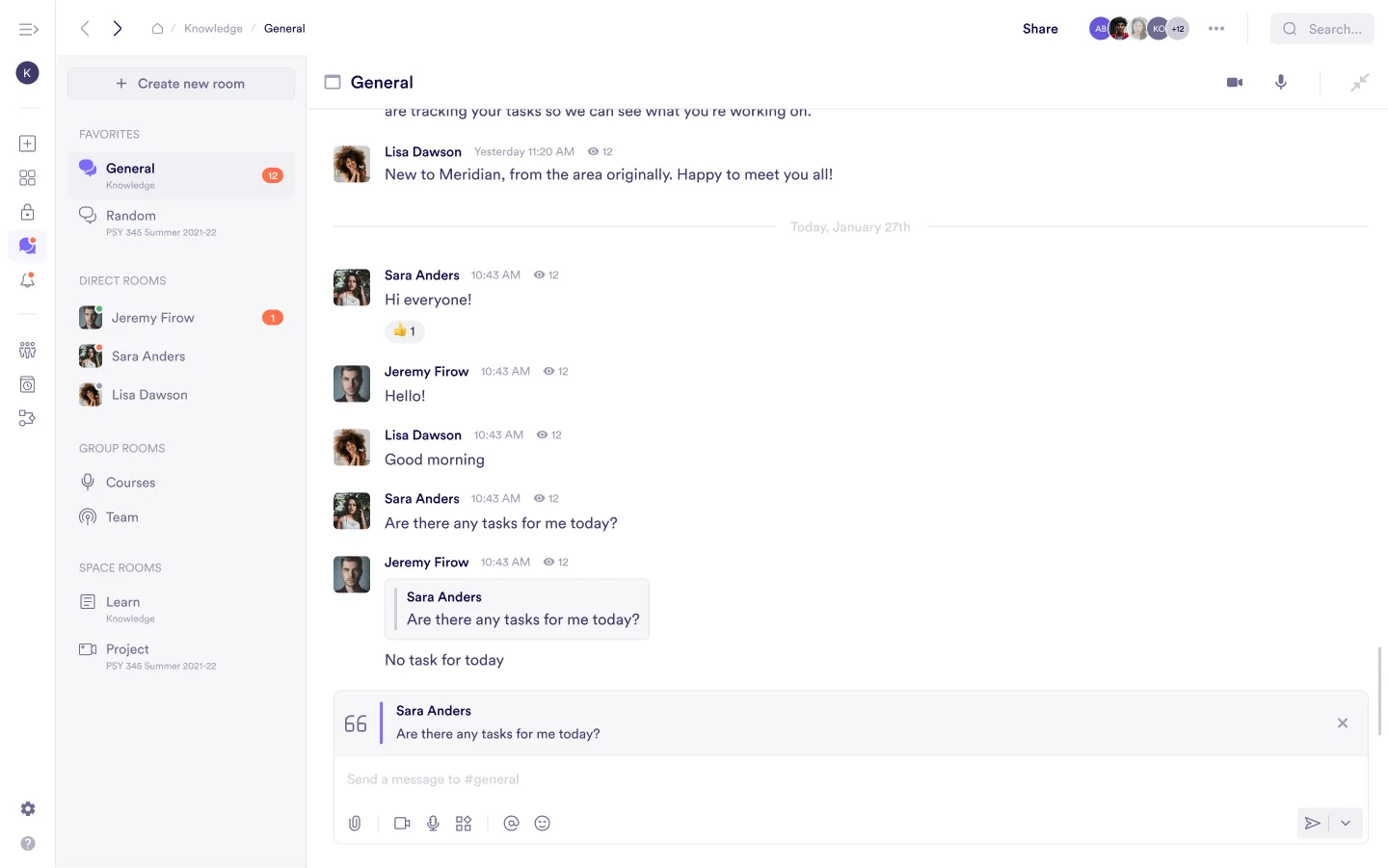The image size is (1388, 868).
Task: Start a video call in General
Action: [1234, 83]
